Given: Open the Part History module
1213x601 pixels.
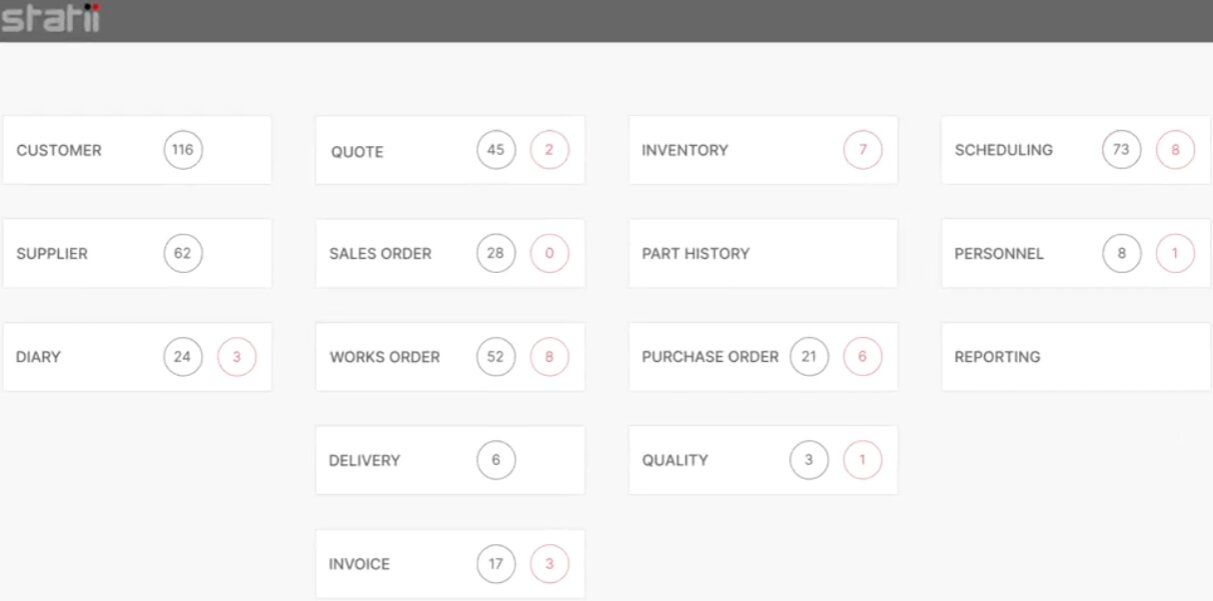Looking at the screenshot, I should (x=695, y=254).
